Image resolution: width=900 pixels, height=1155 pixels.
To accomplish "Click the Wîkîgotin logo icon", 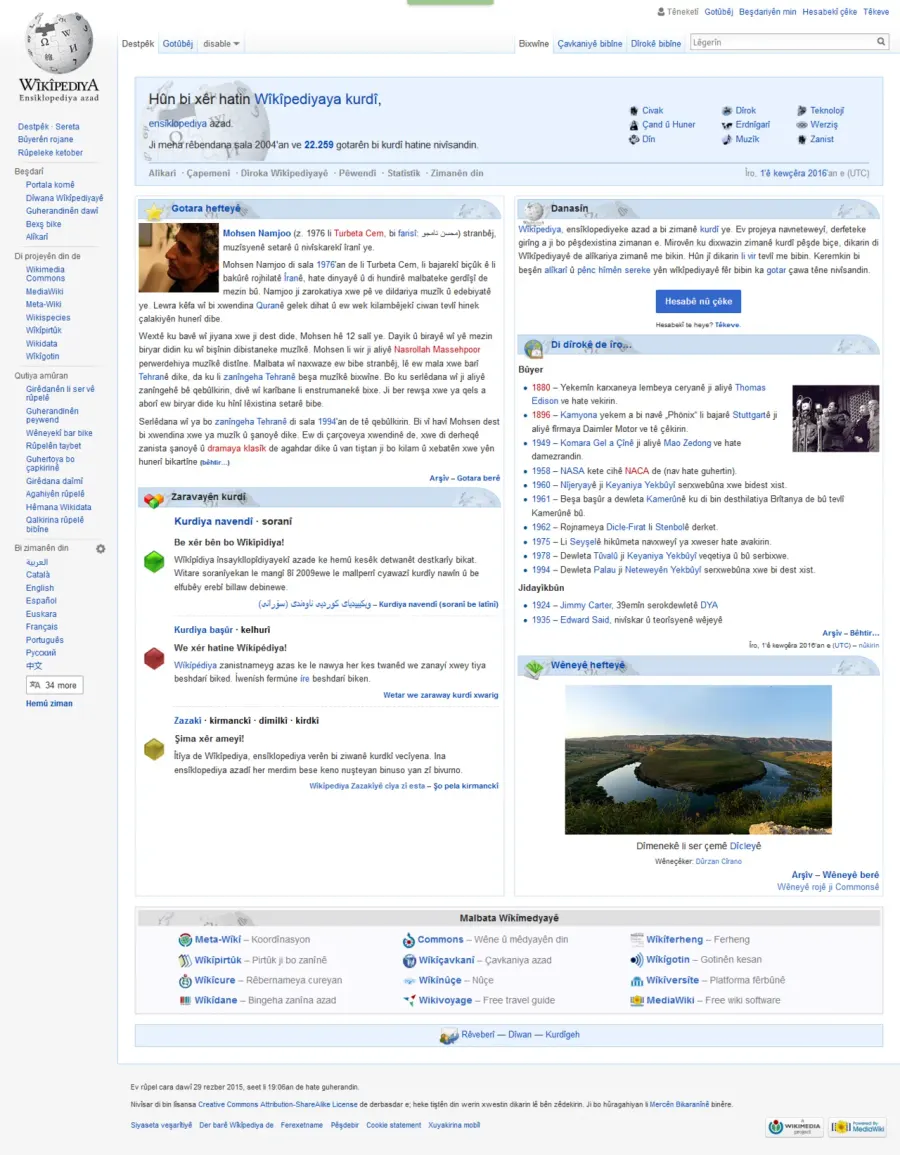I will [x=637, y=960].
